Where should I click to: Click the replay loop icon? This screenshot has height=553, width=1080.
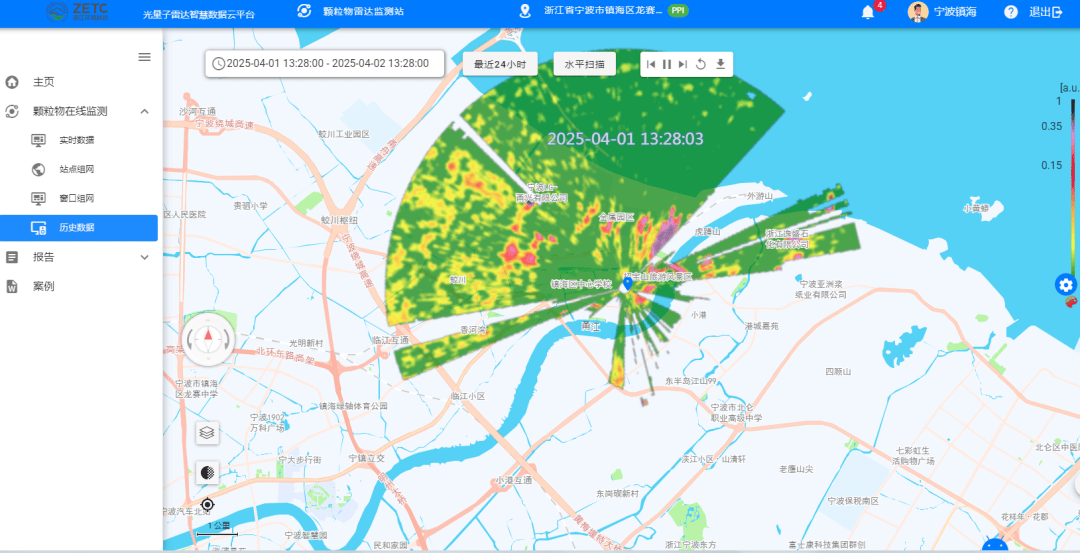coord(701,64)
